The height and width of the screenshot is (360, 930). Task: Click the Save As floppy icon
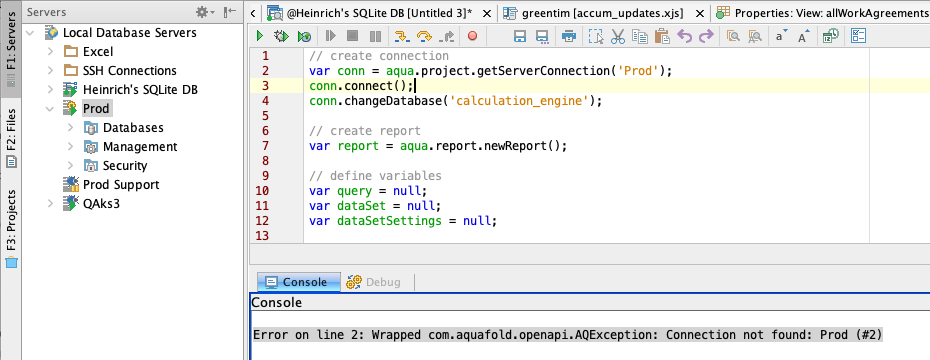tap(542, 37)
